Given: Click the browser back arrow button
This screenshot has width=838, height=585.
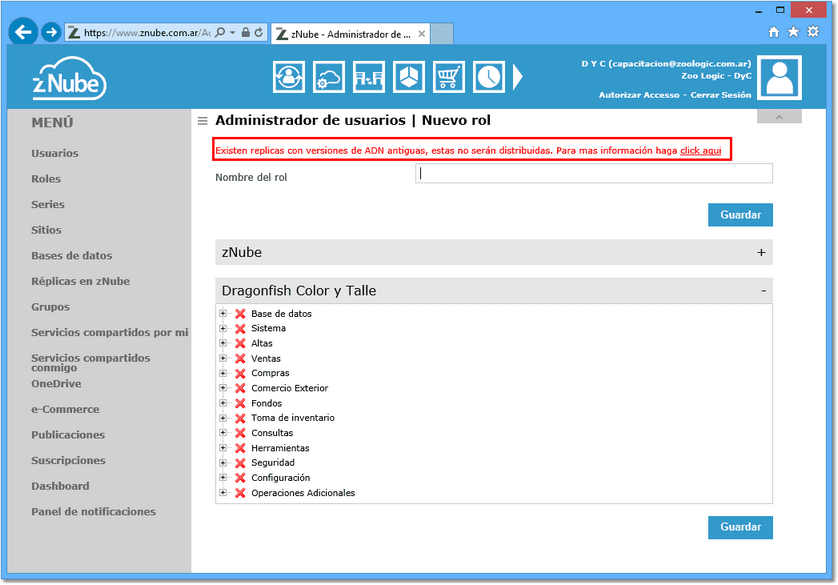Looking at the screenshot, I should (x=23, y=32).
